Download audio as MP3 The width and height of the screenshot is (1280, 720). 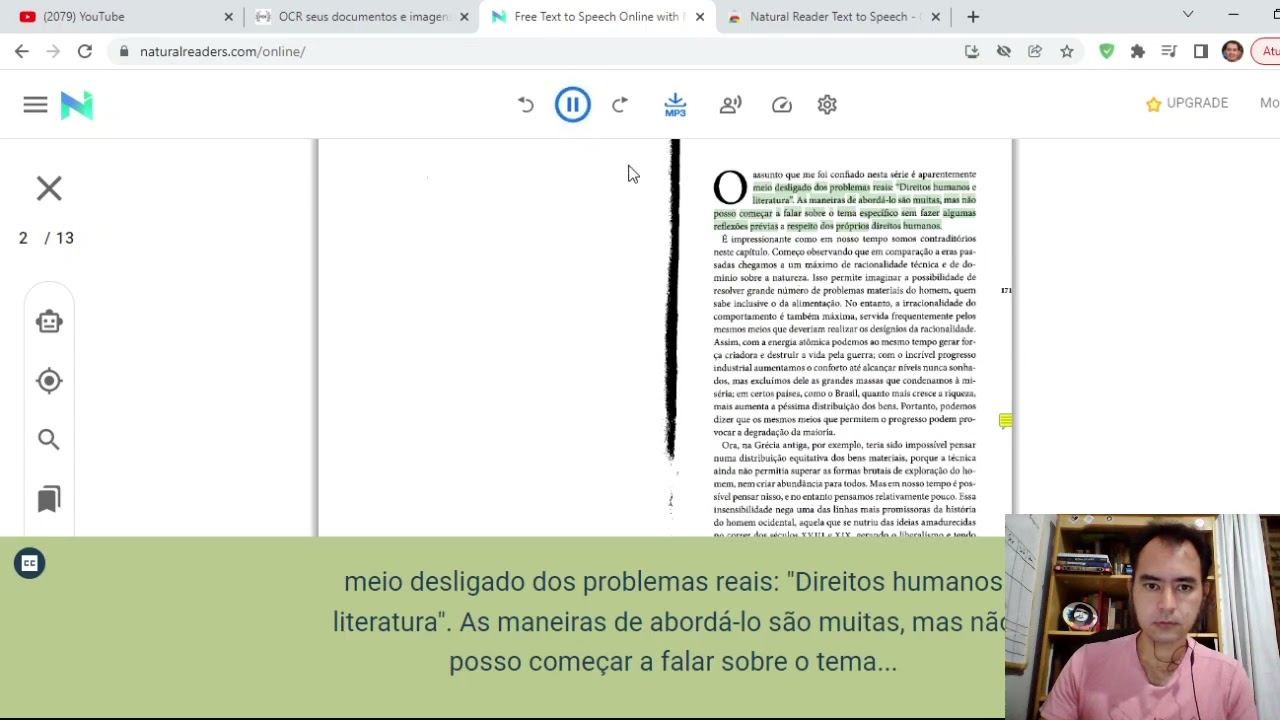tap(675, 104)
